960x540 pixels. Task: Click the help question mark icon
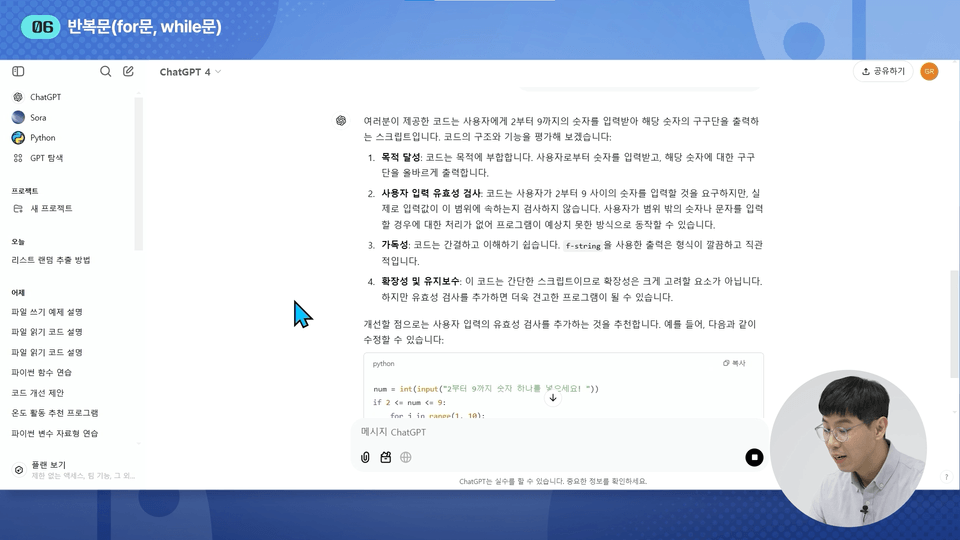(x=946, y=476)
